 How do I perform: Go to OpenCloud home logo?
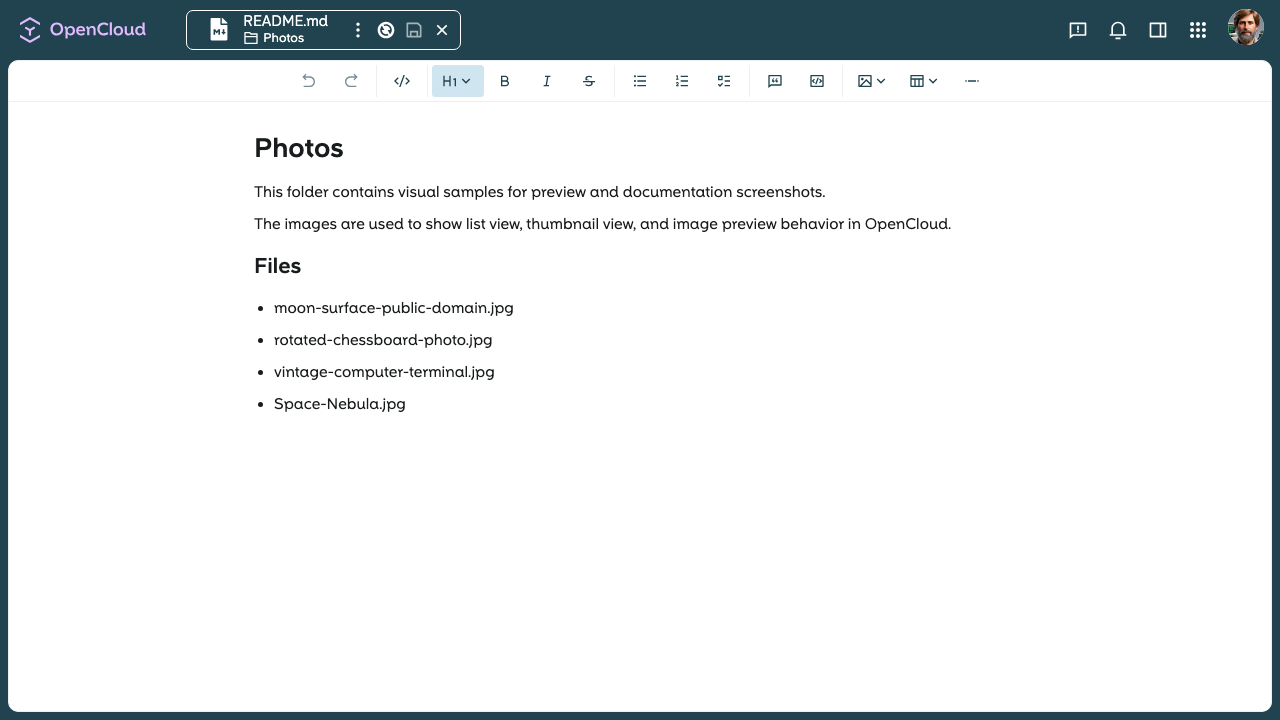tap(82, 30)
